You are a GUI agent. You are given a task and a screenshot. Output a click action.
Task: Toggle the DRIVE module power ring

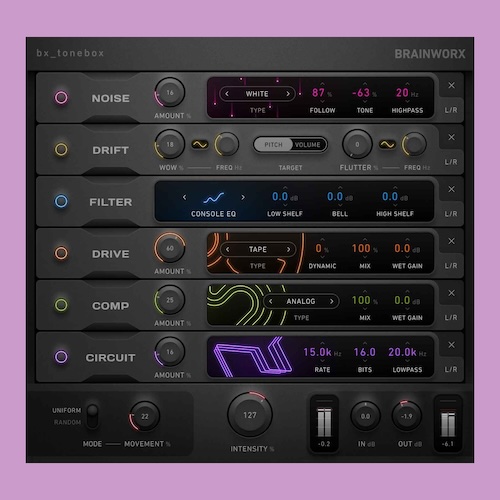61,253
